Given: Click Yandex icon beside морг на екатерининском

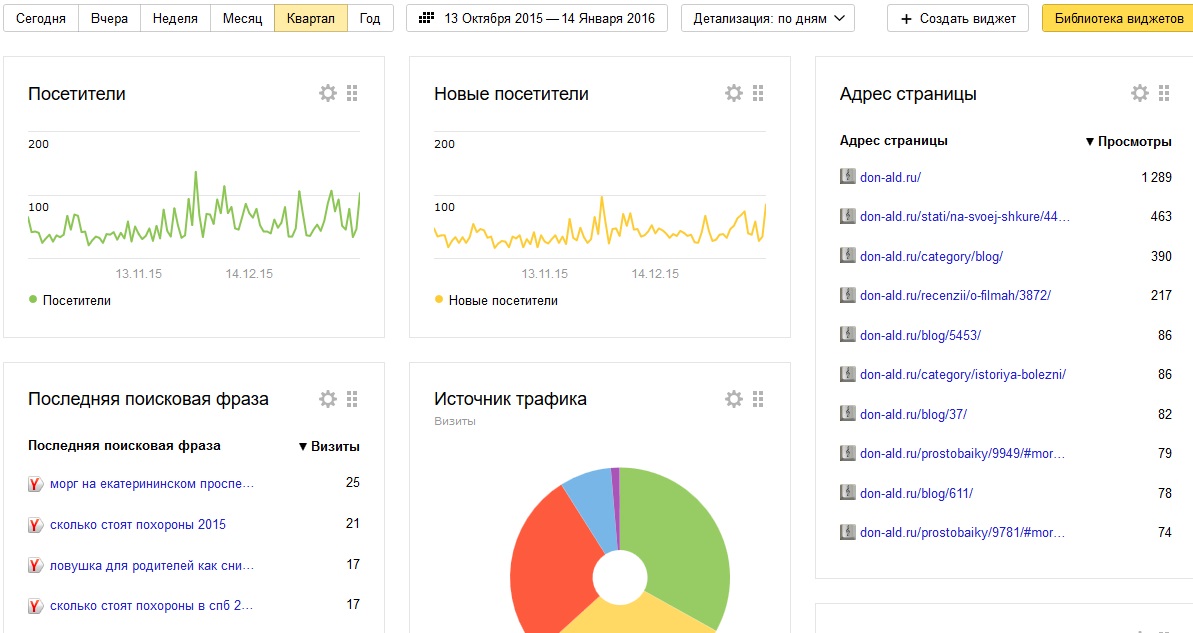Looking at the screenshot, I should click(x=36, y=484).
